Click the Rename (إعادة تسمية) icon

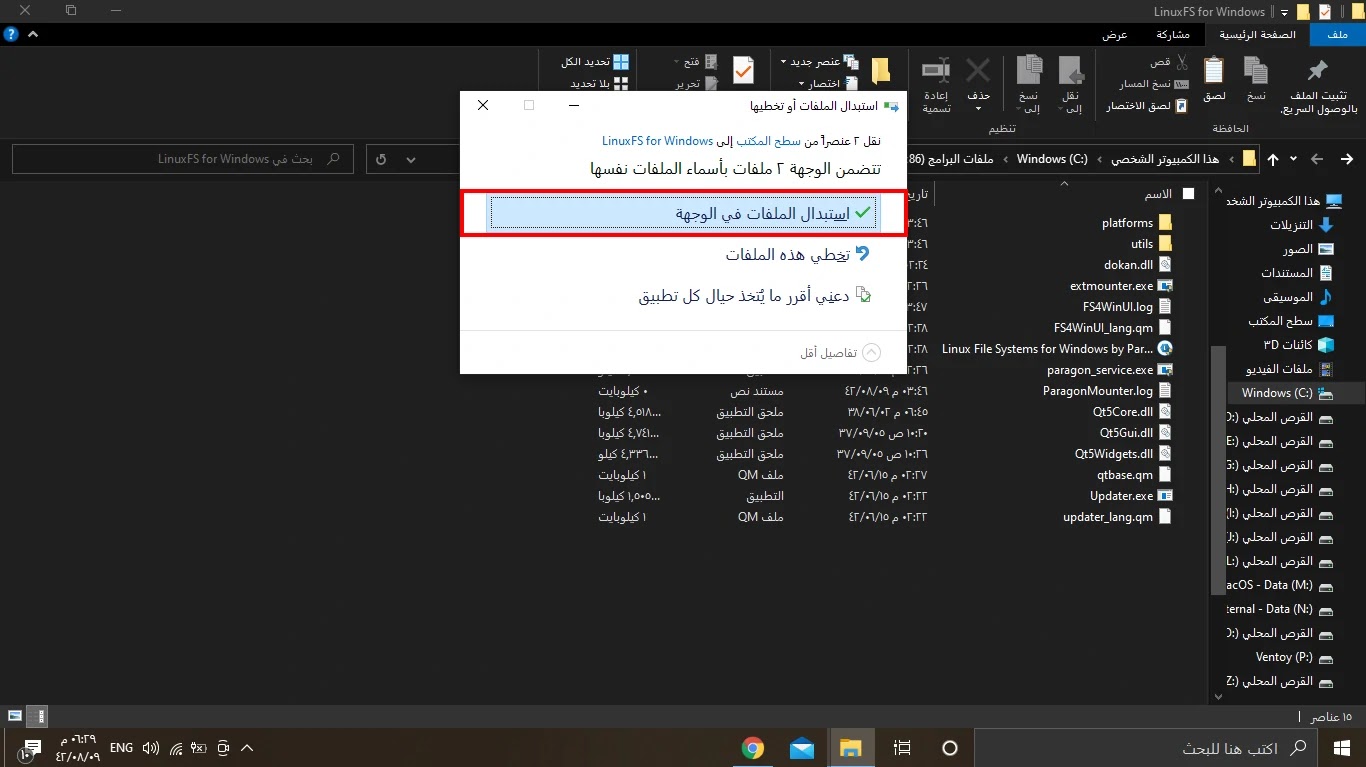tap(936, 72)
